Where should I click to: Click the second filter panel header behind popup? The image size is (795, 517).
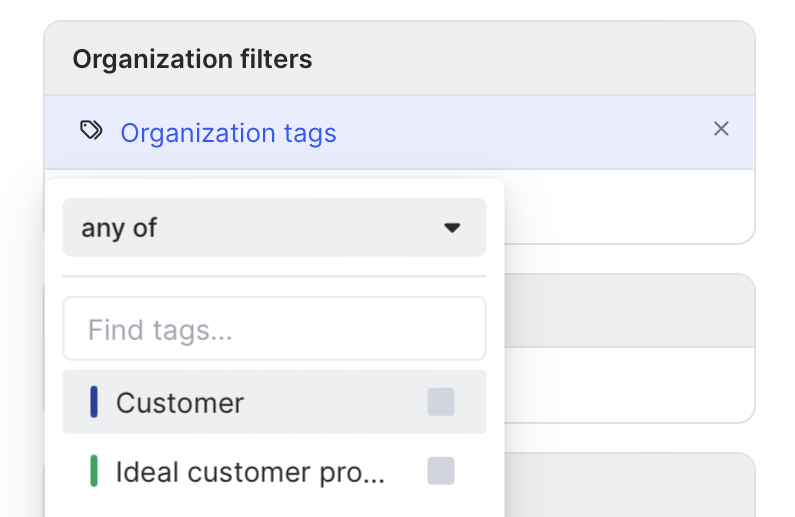(x=628, y=310)
